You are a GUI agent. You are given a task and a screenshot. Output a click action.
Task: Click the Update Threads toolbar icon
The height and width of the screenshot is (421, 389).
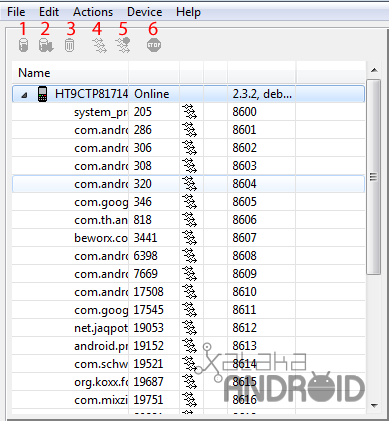click(99, 45)
